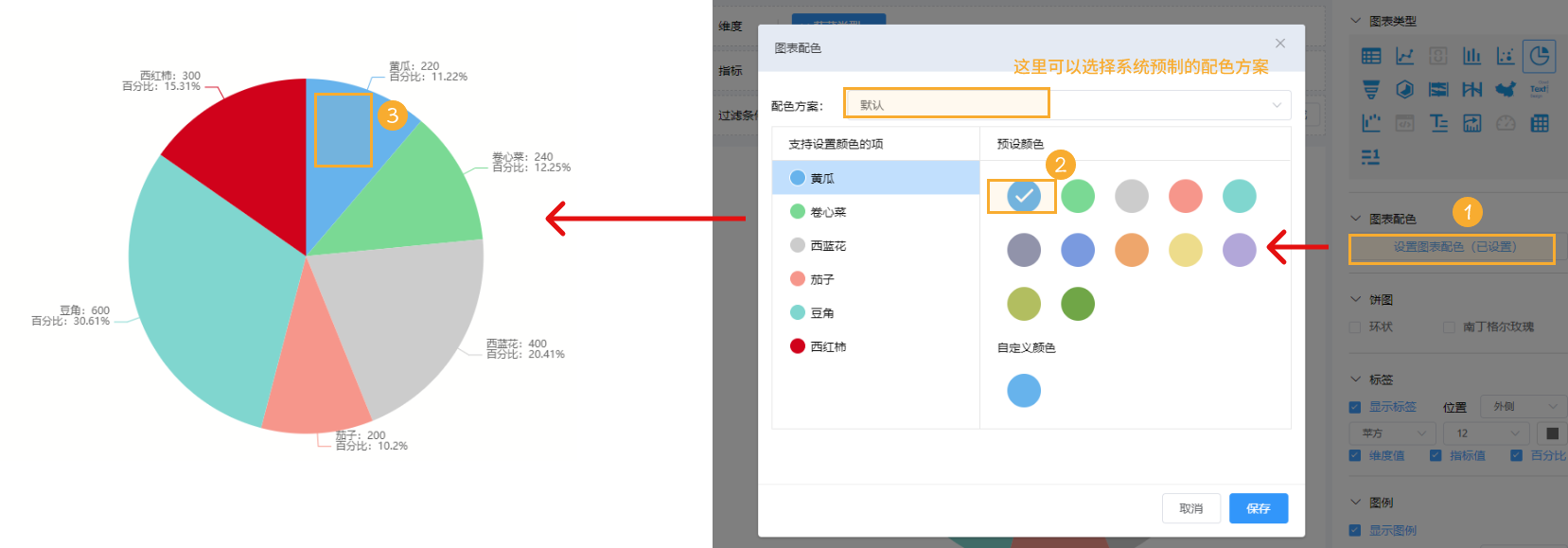
Task: Pick the olive green preset color
Action: point(1024,304)
